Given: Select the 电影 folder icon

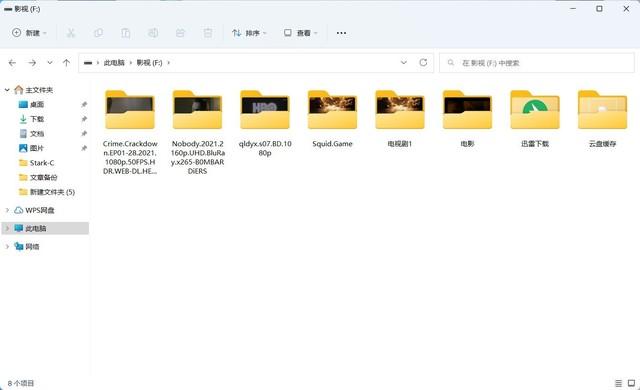Looking at the screenshot, I should [467, 110].
